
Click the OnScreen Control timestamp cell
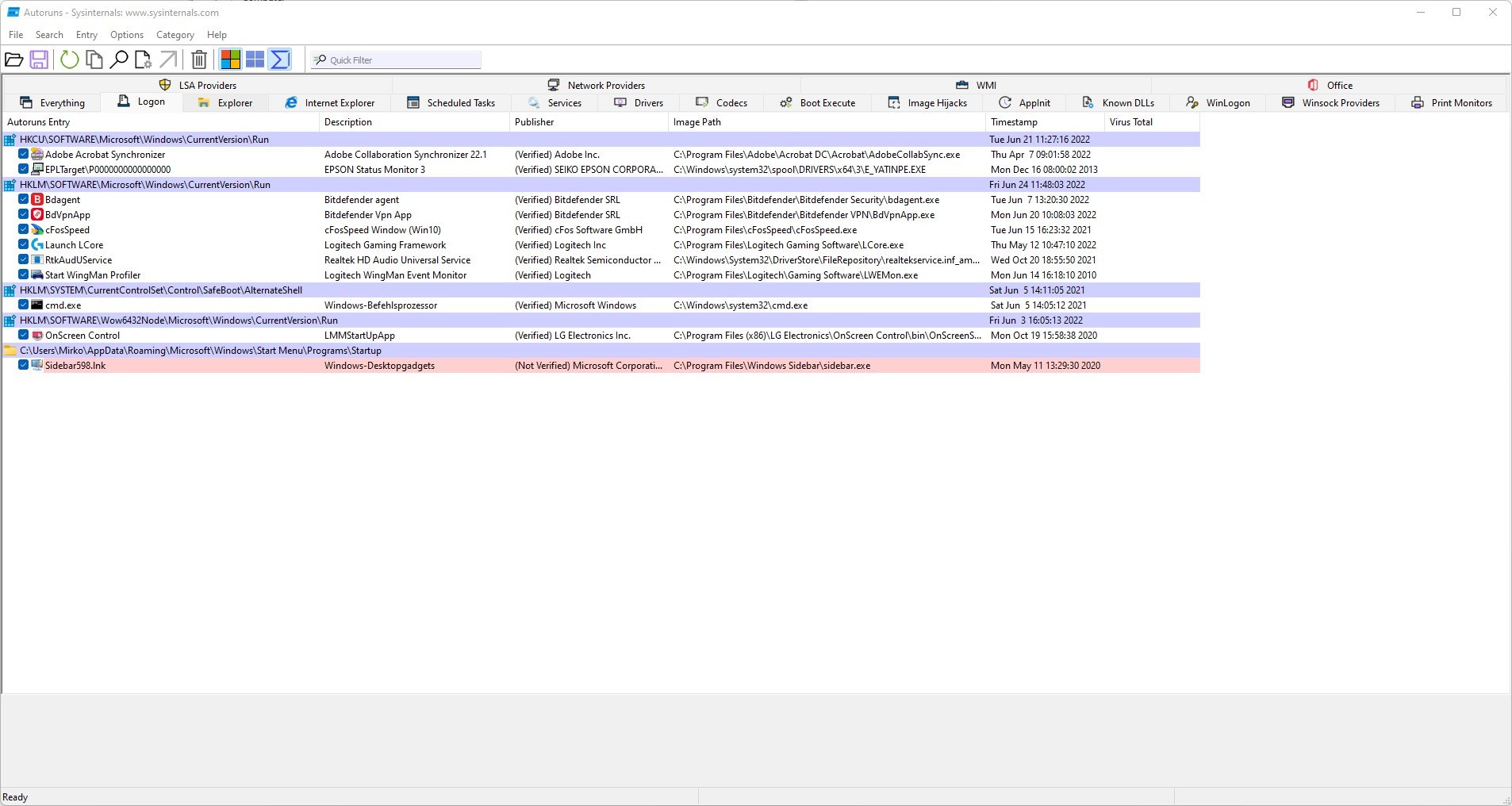pos(1044,336)
